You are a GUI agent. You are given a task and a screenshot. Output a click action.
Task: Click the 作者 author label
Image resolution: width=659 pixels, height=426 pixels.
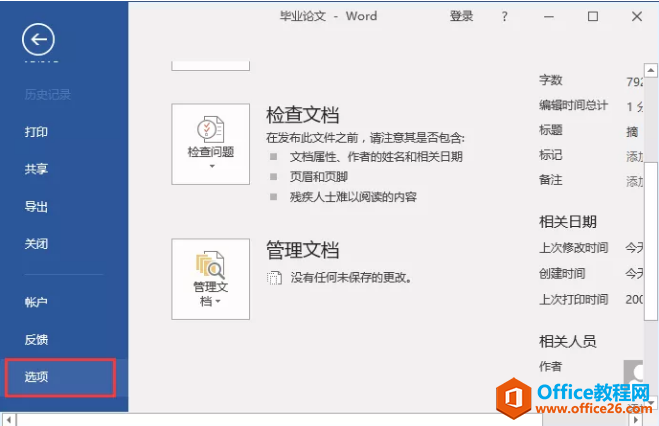click(551, 366)
